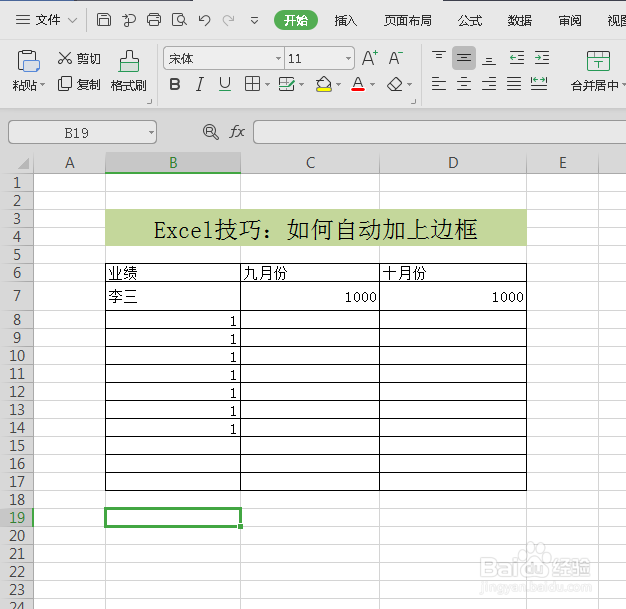Viewport: 626px width, 609px height.
Task: Click the Copy (复制) button
Action: coord(79,84)
